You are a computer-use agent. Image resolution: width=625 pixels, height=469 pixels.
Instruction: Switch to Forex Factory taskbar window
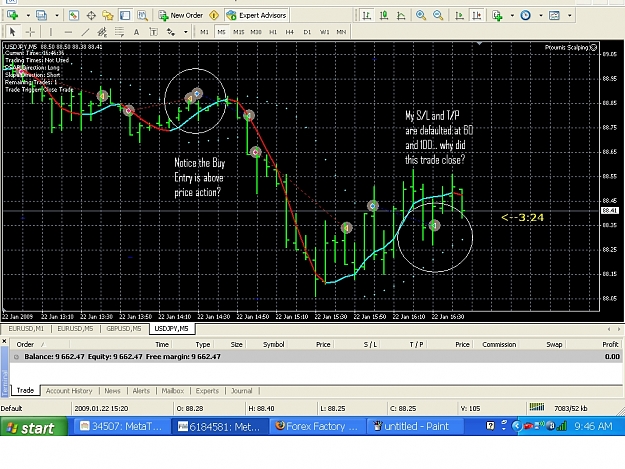pos(317,427)
